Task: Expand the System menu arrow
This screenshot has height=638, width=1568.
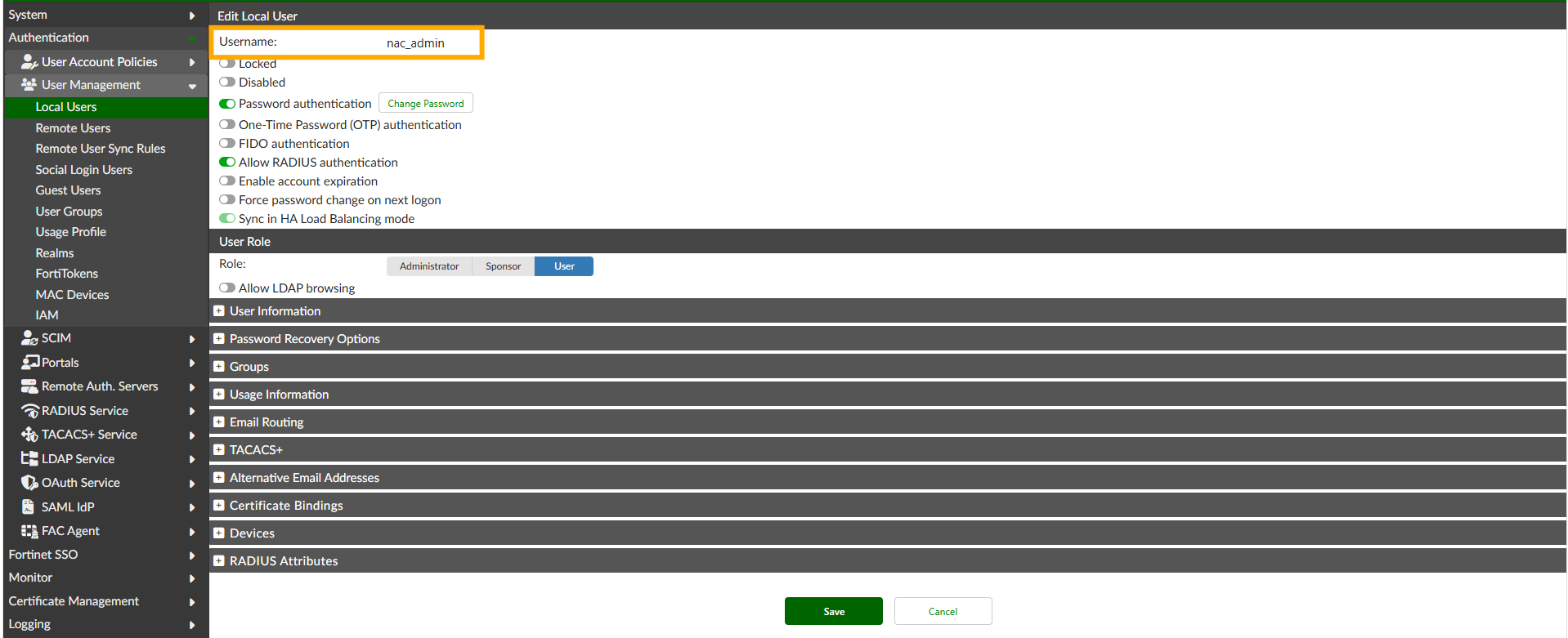Action: (x=192, y=16)
